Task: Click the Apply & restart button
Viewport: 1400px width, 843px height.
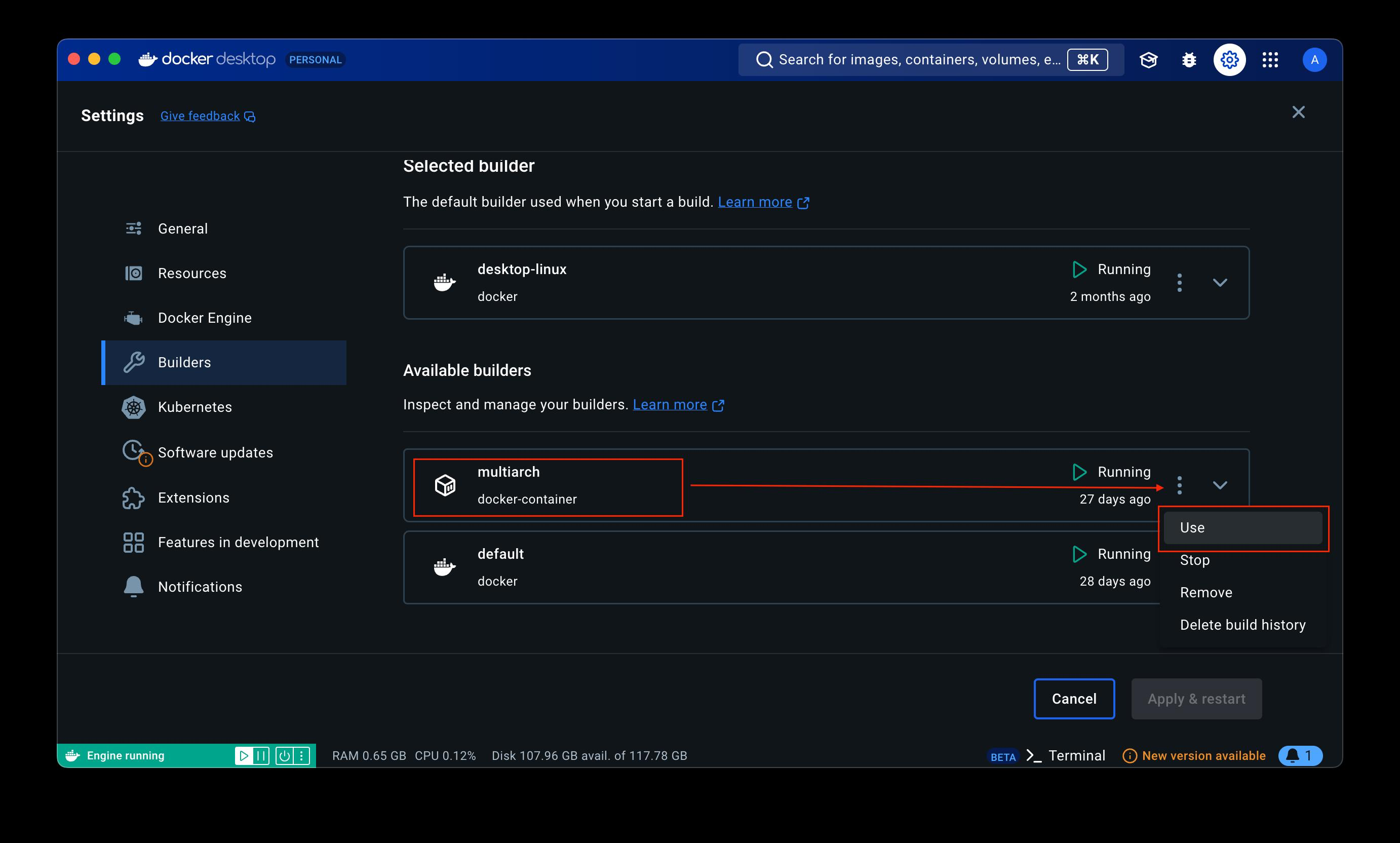Action: coord(1196,699)
